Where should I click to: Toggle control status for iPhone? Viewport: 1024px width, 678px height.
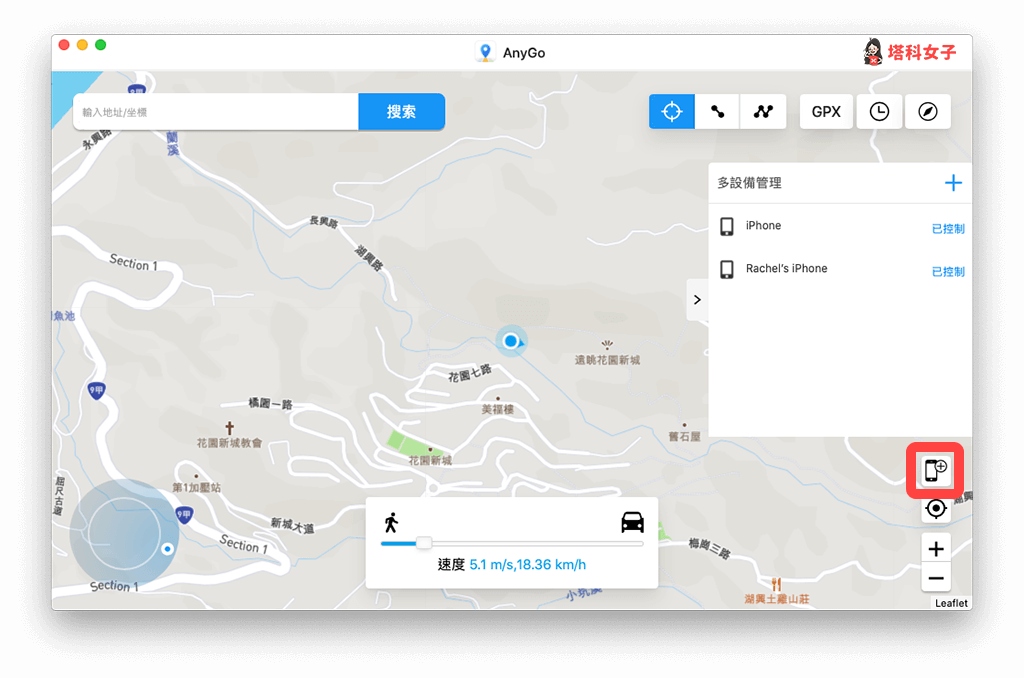pyautogui.click(x=948, y=229)
